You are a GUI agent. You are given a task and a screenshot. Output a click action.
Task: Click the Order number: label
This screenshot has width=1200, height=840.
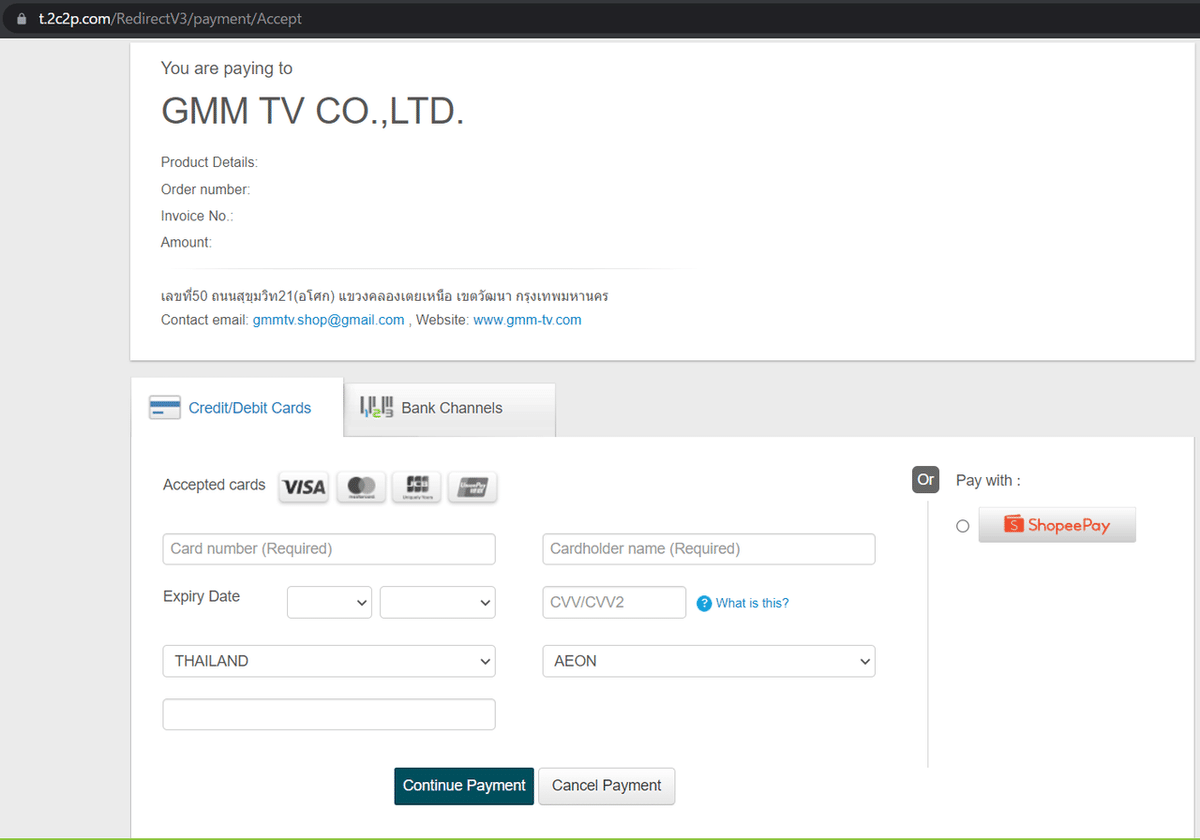point(206,189)
